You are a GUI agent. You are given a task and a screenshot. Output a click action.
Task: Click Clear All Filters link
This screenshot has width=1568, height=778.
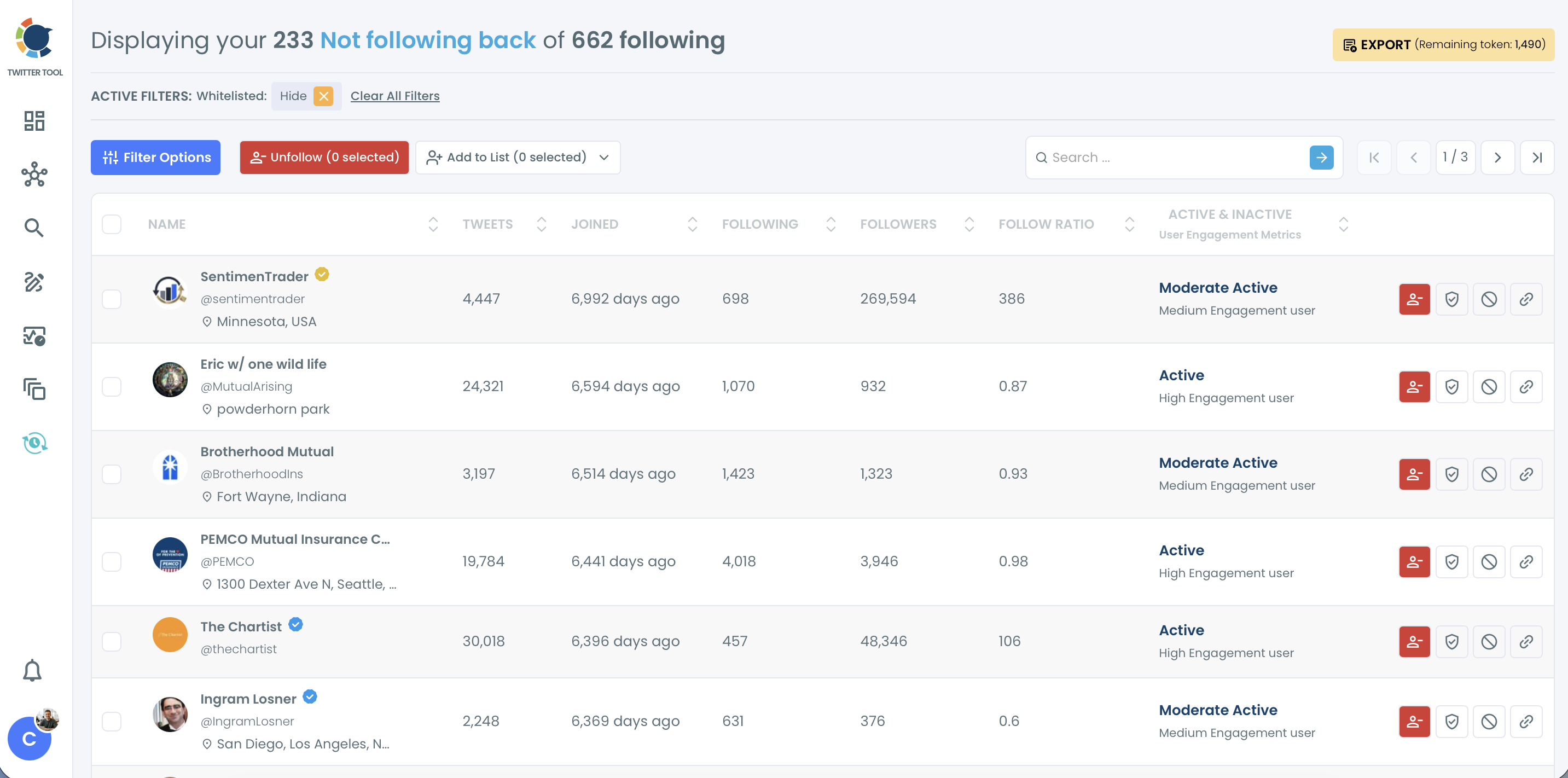coord(395,96)
